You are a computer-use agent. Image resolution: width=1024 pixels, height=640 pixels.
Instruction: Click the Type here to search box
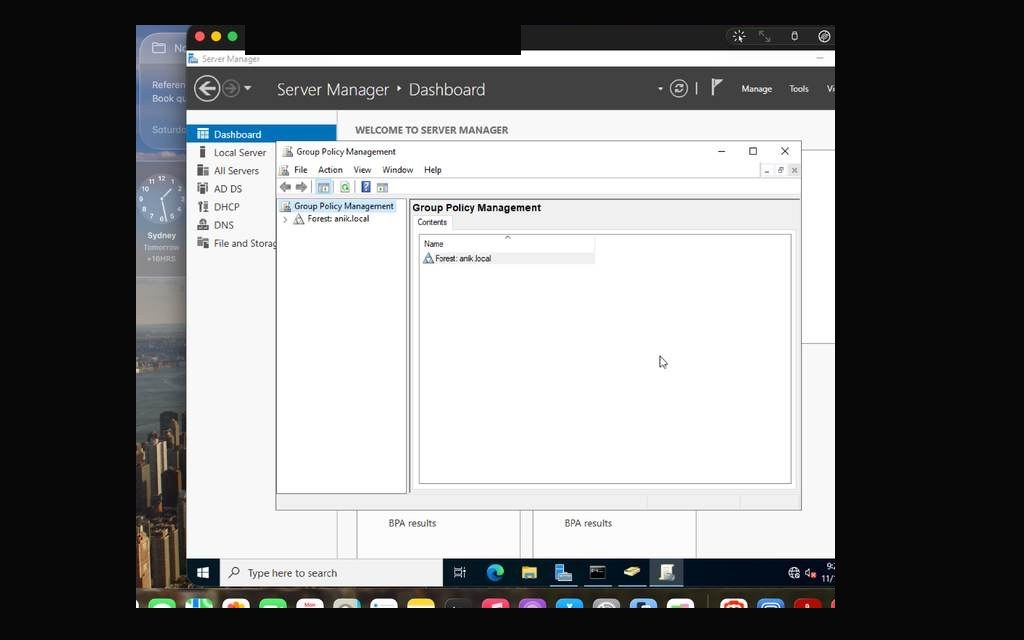tap(332, 573)
